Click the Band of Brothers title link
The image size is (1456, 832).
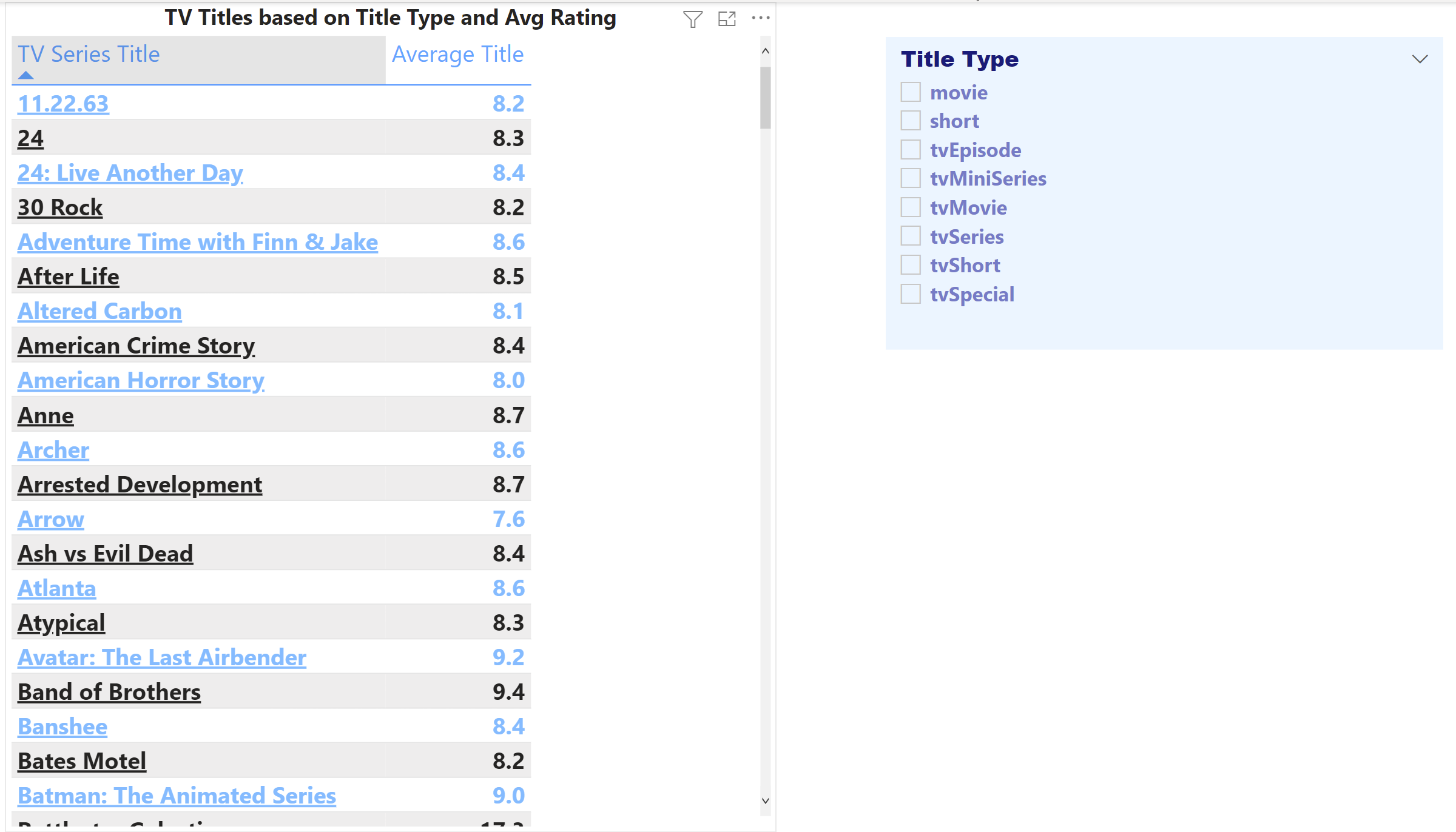click(x=109, y=692)
